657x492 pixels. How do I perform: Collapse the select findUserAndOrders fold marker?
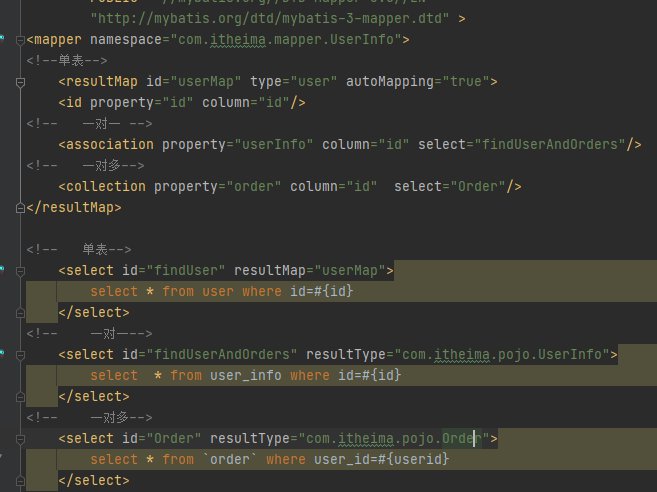point(20,355)
